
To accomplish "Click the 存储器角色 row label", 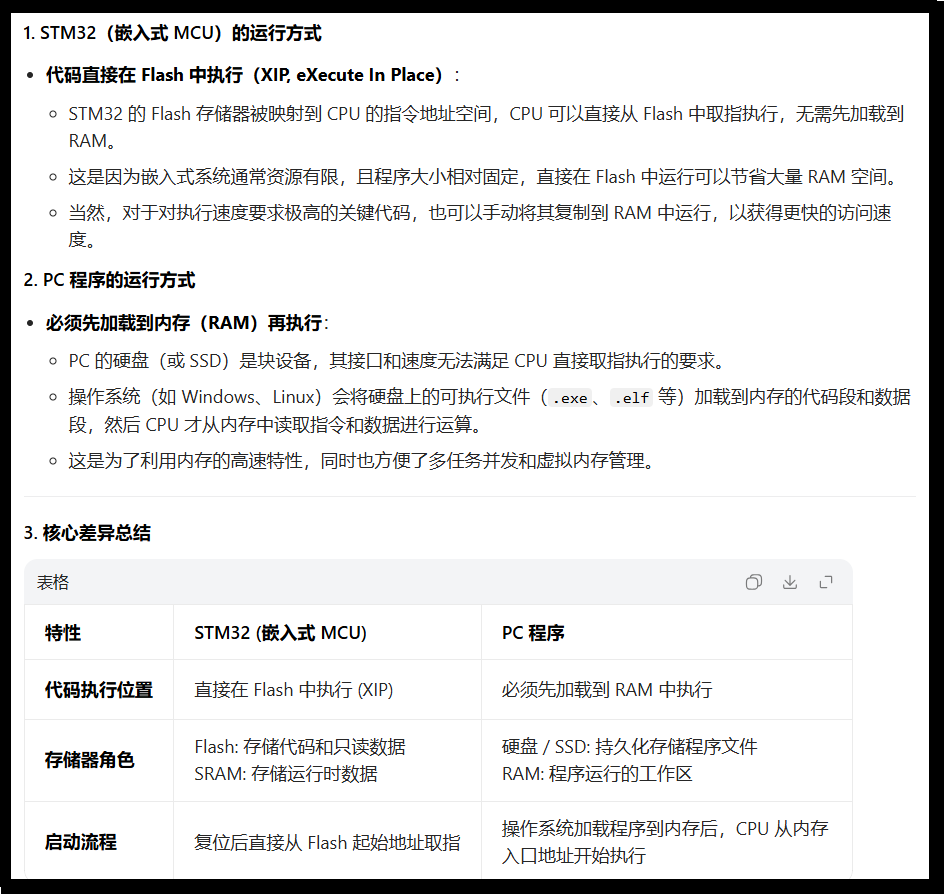I will pos(89,760).
